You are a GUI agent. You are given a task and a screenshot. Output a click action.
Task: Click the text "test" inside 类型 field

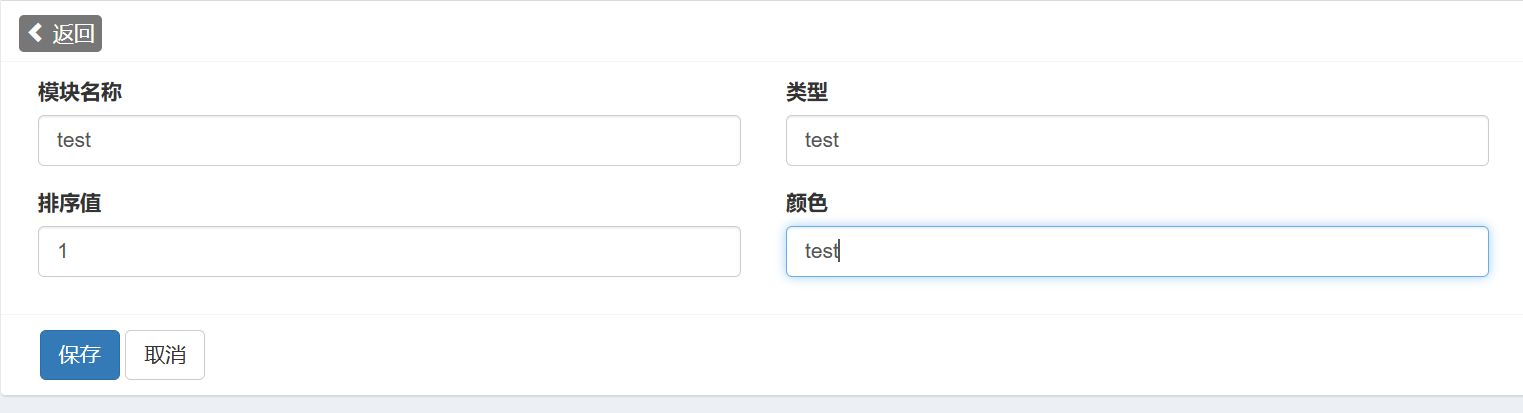822,140
